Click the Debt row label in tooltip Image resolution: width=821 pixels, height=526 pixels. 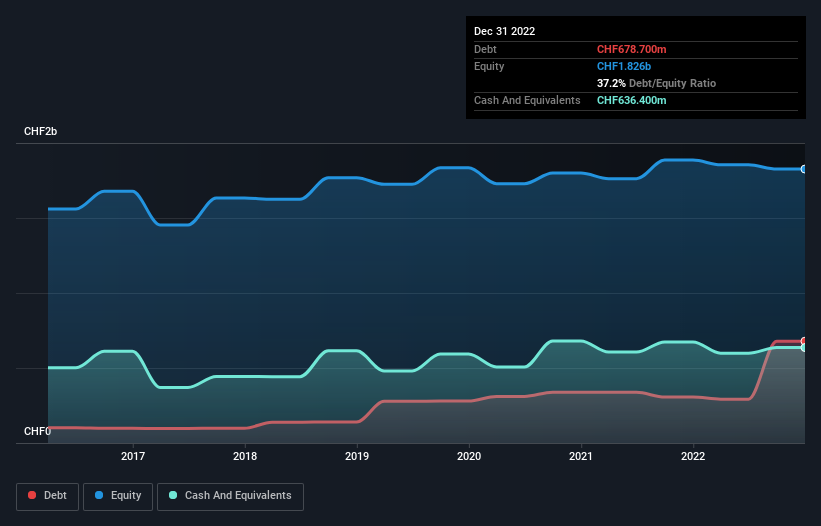485,49
